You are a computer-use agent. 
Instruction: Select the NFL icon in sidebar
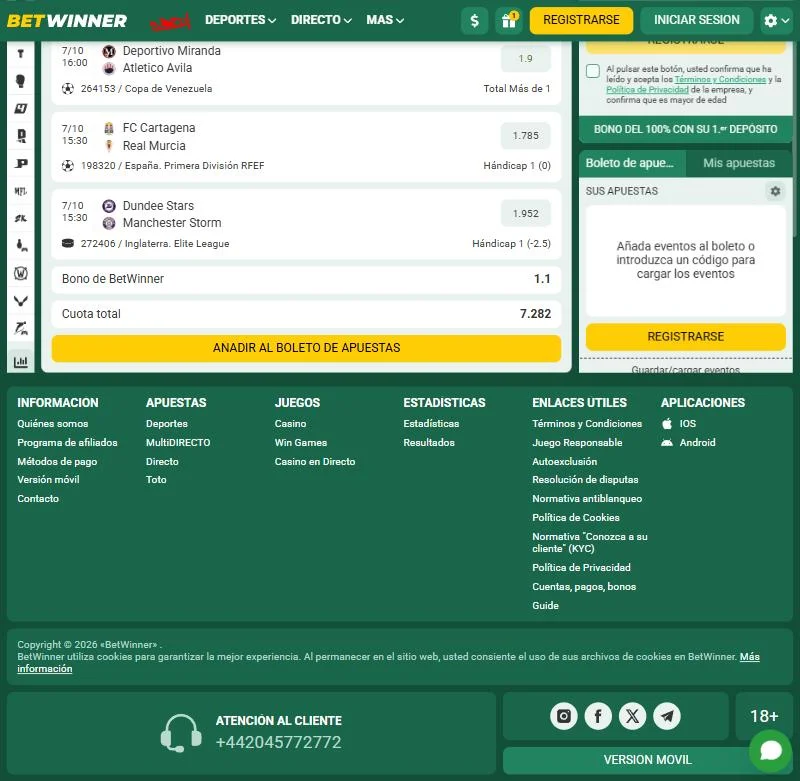tap(20, 191)
